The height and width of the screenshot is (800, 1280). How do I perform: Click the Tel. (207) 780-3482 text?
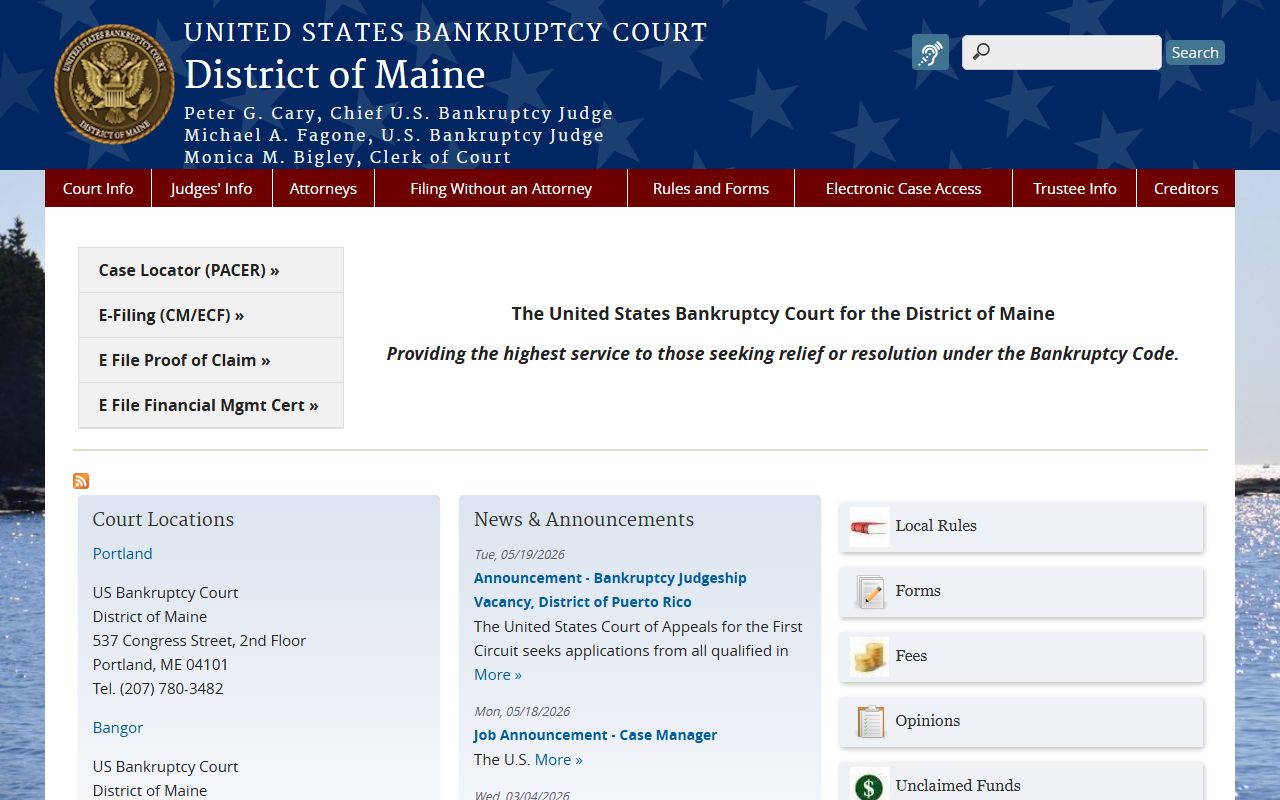(x=158, y=688)
